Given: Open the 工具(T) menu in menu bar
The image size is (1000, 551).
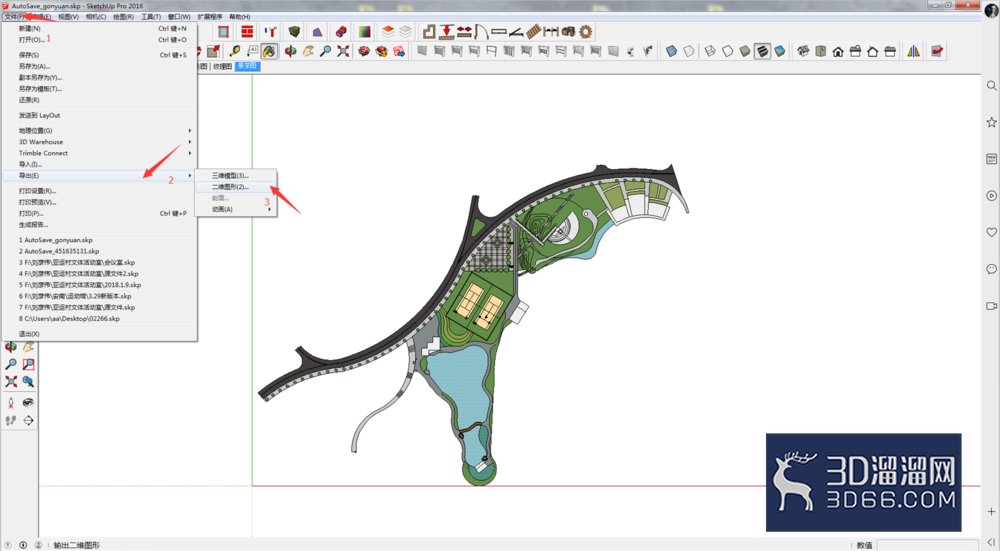Looking at the screenshot, I should 151,17.
